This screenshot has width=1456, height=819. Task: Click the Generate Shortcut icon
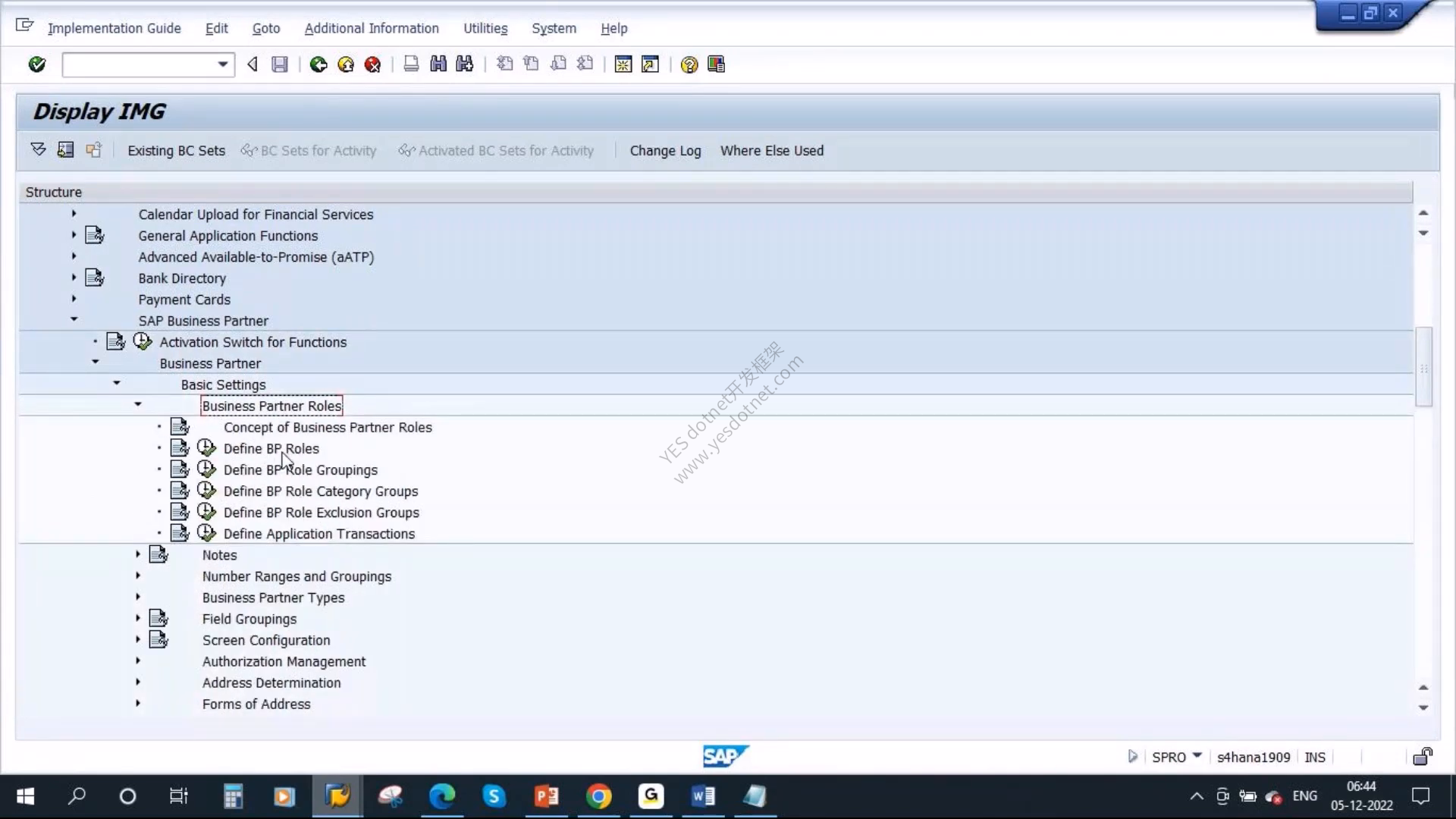pos(650,64)
